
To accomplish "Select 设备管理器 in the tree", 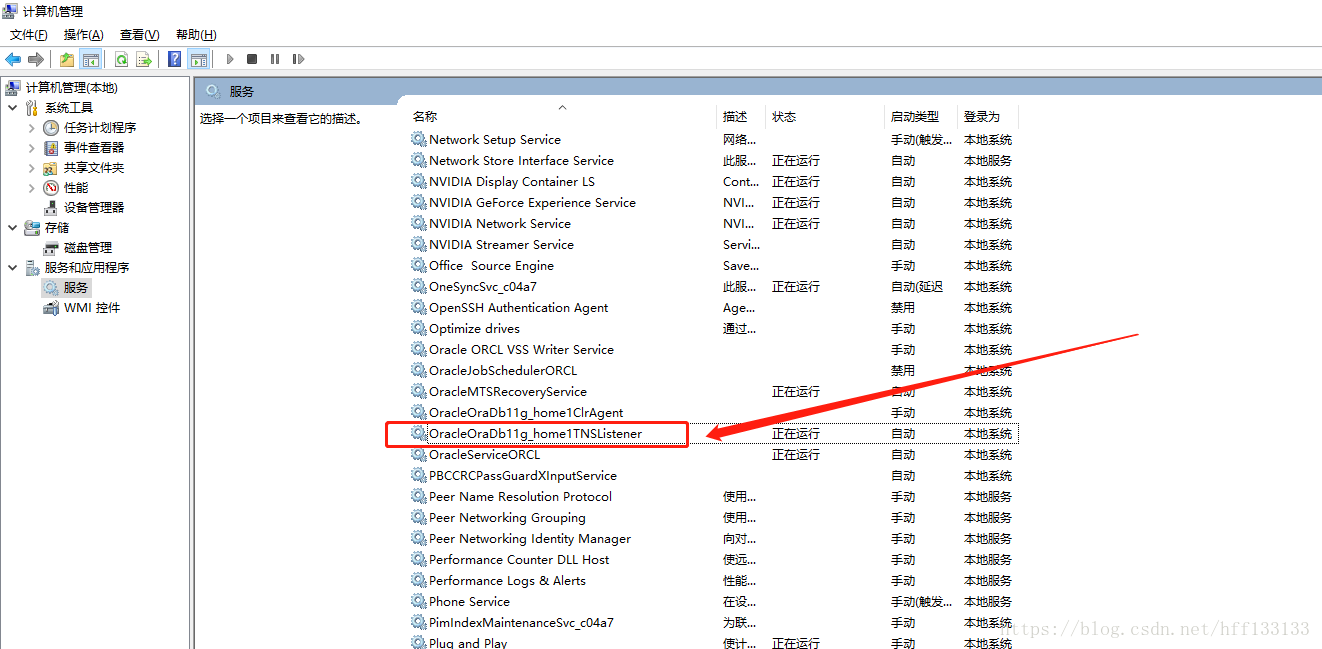I will click(94, 207).
